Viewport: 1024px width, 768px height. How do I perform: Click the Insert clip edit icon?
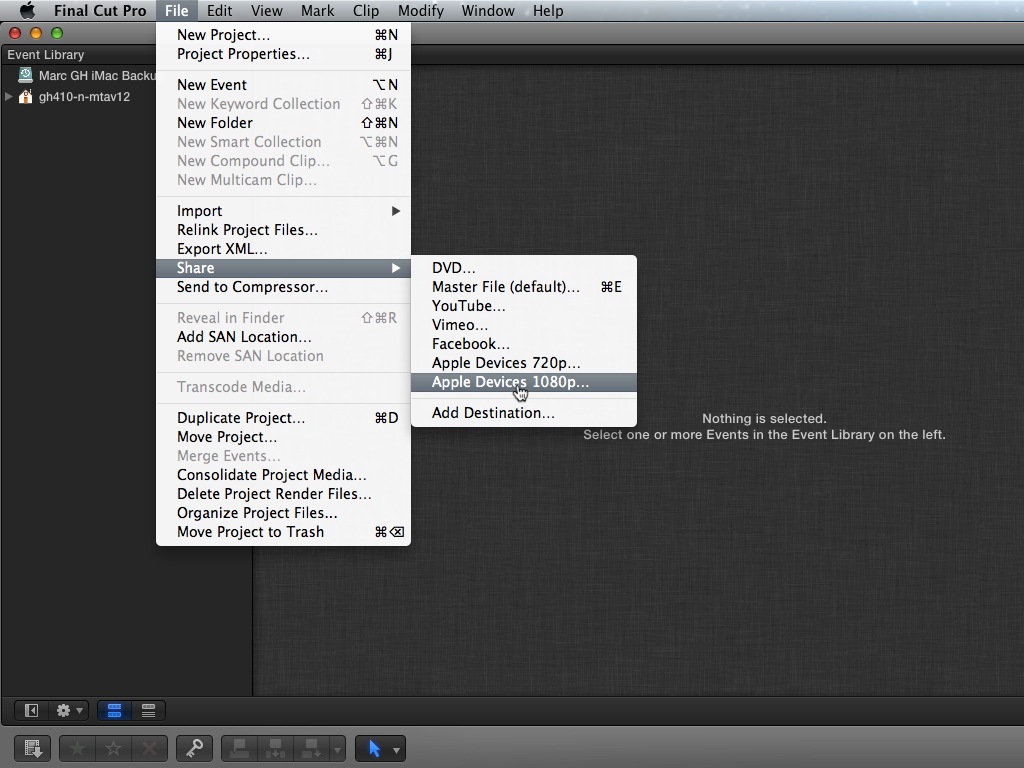pyautogui.click(x=275, y=748)
